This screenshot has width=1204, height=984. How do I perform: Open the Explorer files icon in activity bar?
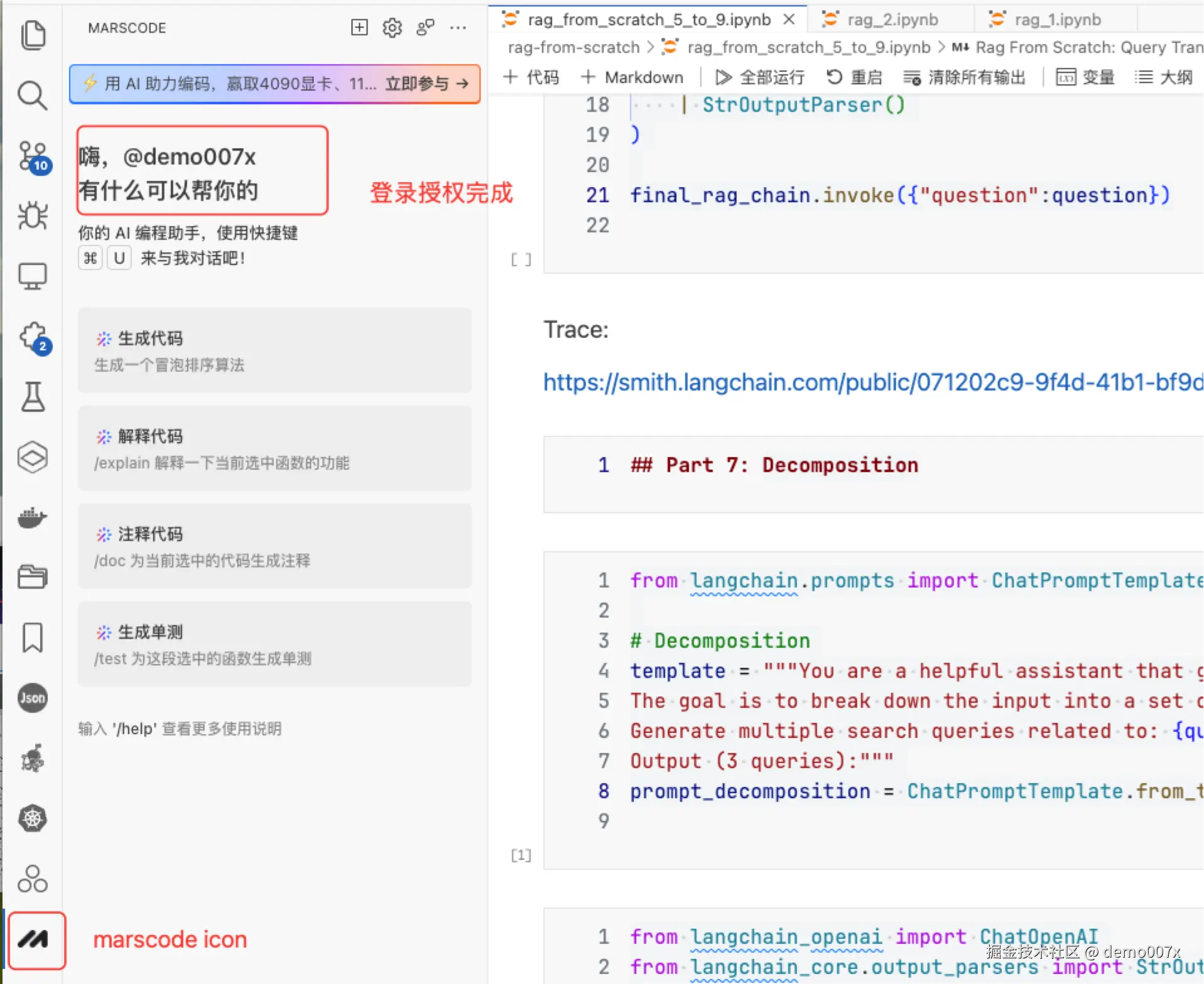[x=33, y=35]
